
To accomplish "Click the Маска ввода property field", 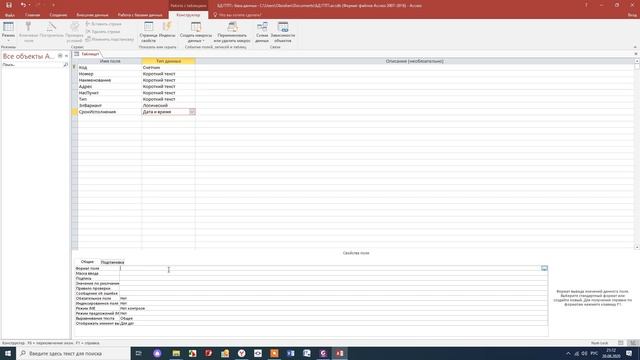I will point(333,273).
